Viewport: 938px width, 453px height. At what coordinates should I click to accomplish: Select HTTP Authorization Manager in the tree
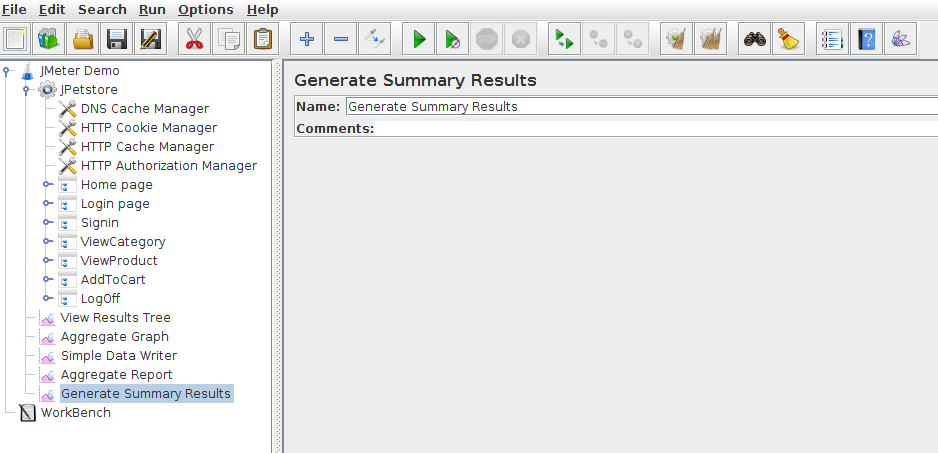coord(169,166)
